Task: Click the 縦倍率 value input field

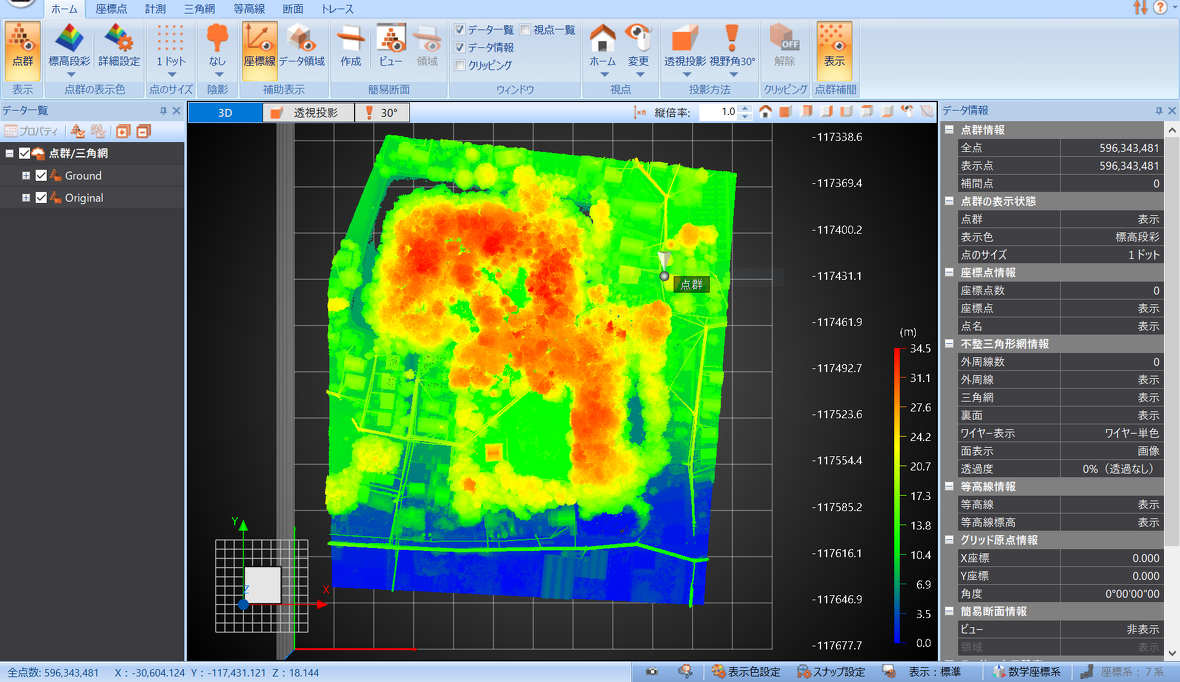Action: (x=717, y=113)
